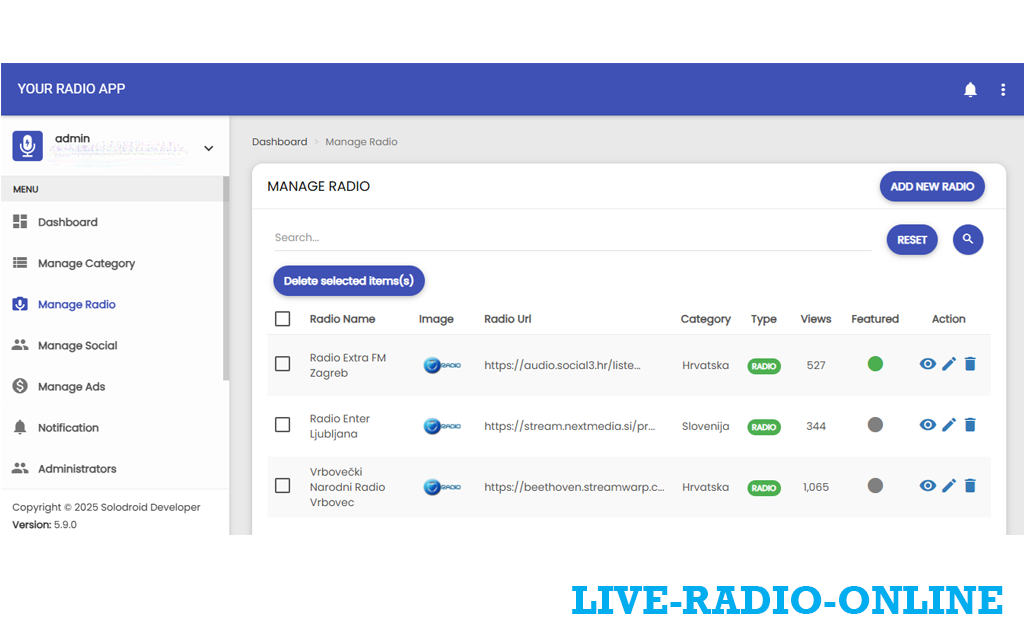
Task: Click the notification bell in the header
Action: pos(970,90)
